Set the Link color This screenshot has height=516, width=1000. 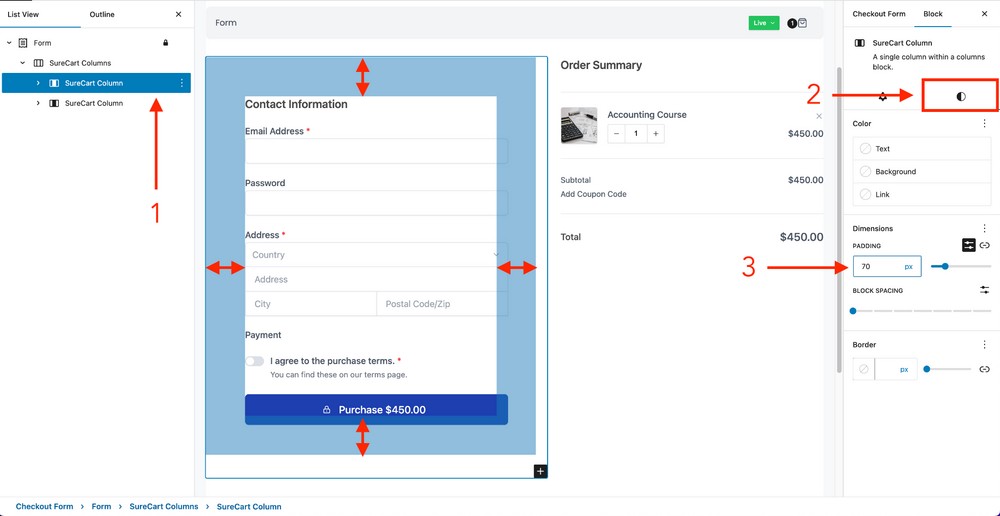[922, 194]
